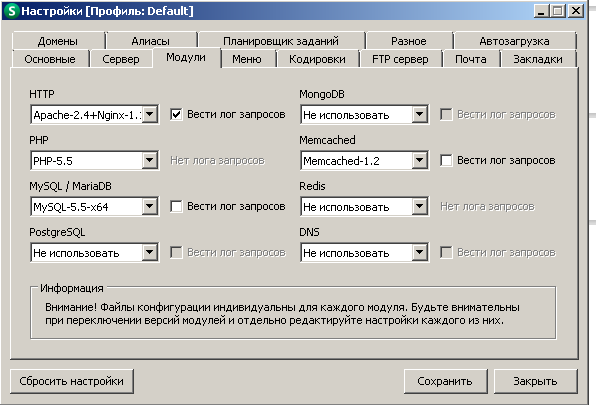Viewport: 596px width, 405px height.
Task: Open the Сервер tab
Action: click(121, 59)
